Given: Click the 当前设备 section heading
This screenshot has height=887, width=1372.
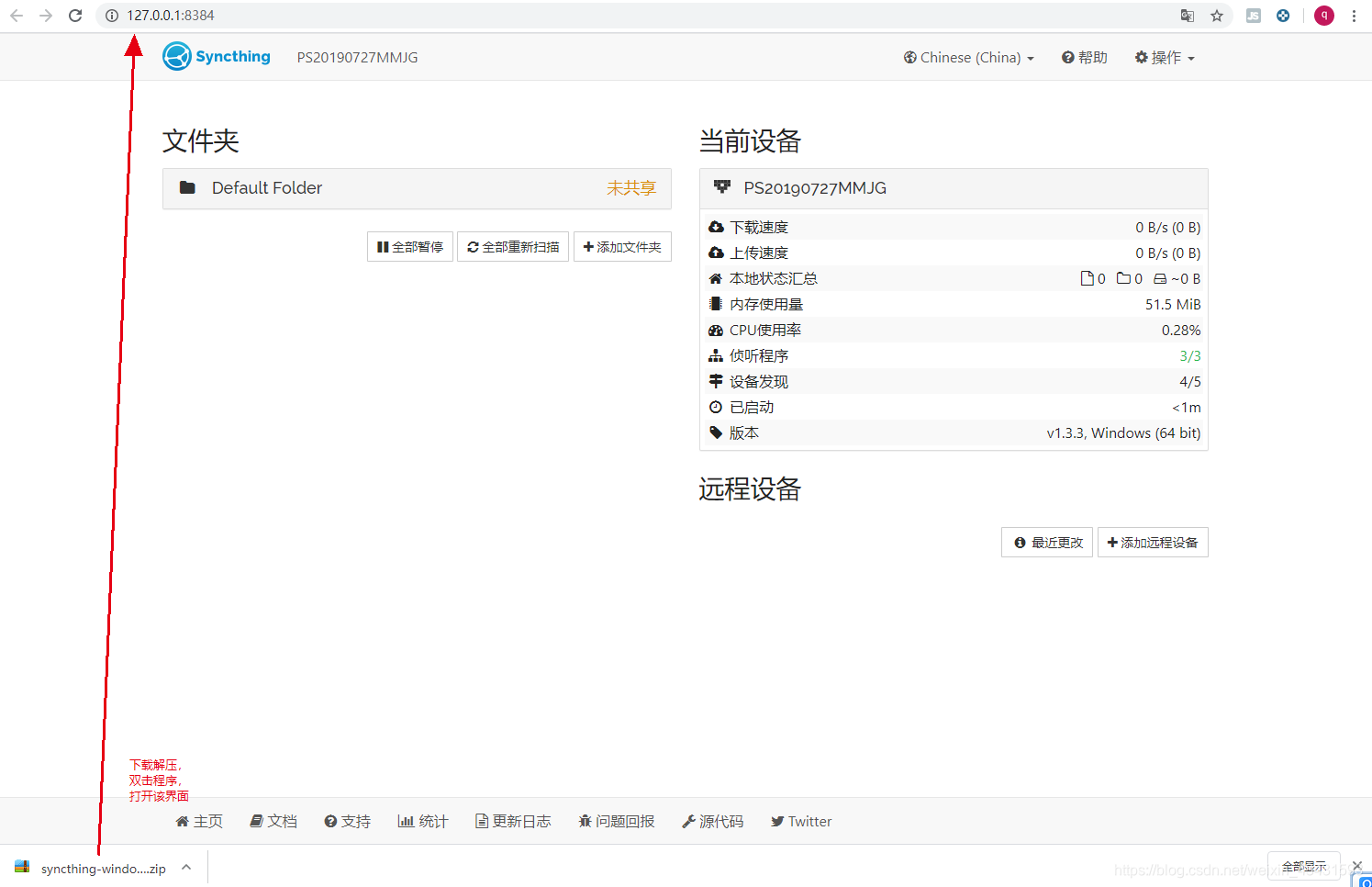Looking at the screenshot, I should 750,140.
